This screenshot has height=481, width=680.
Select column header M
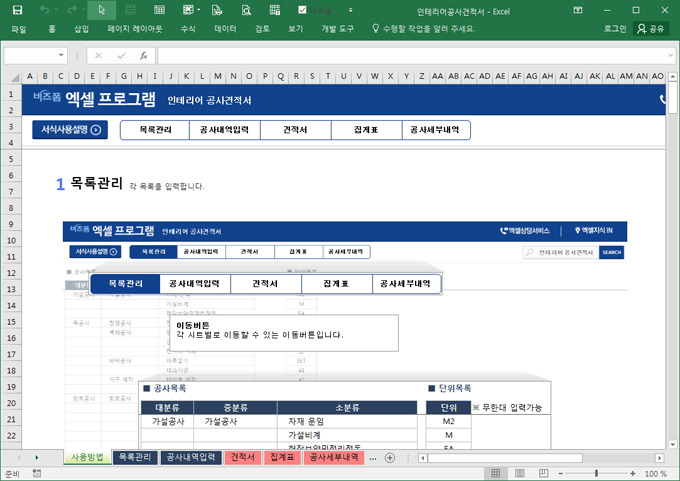click(x=218, y=76)
